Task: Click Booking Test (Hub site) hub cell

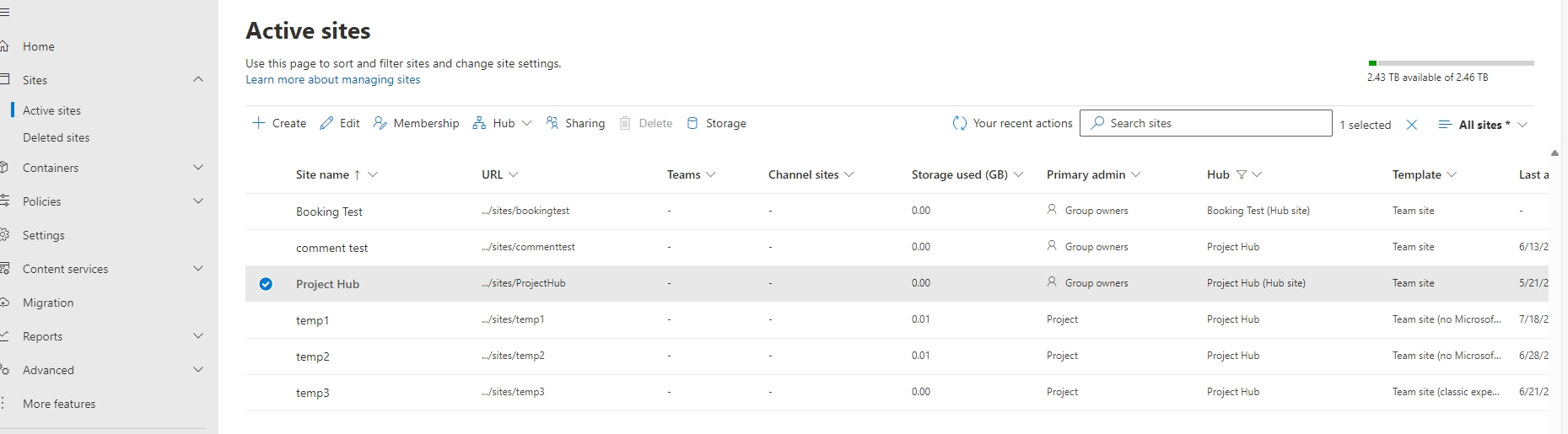Action: pyautogui.click(x=1258, y=211)
